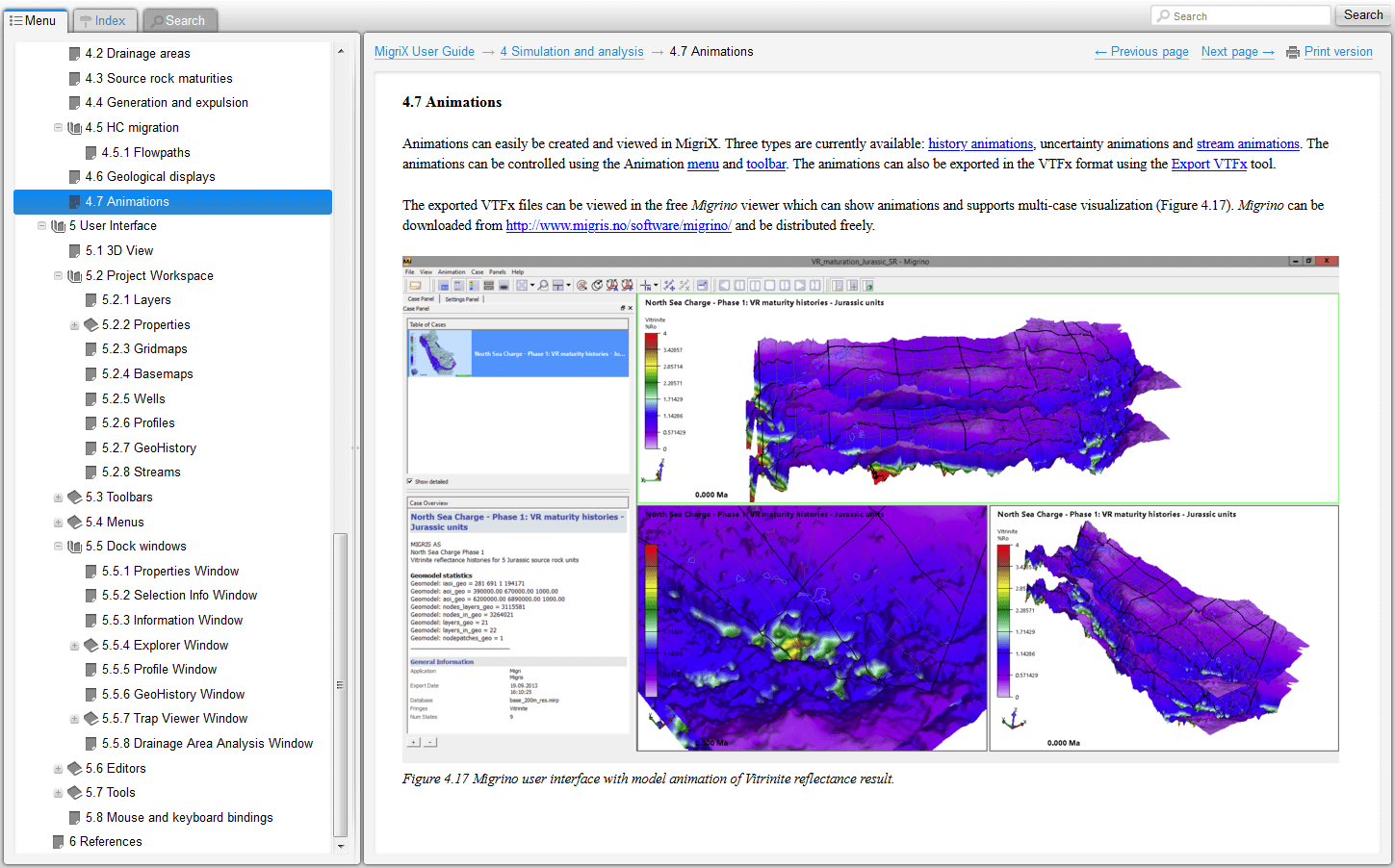Click the page icon beside 5.8 Mouse and keyboard bindings
This screenshot has height=868, width=1395.
coord(75,818)
